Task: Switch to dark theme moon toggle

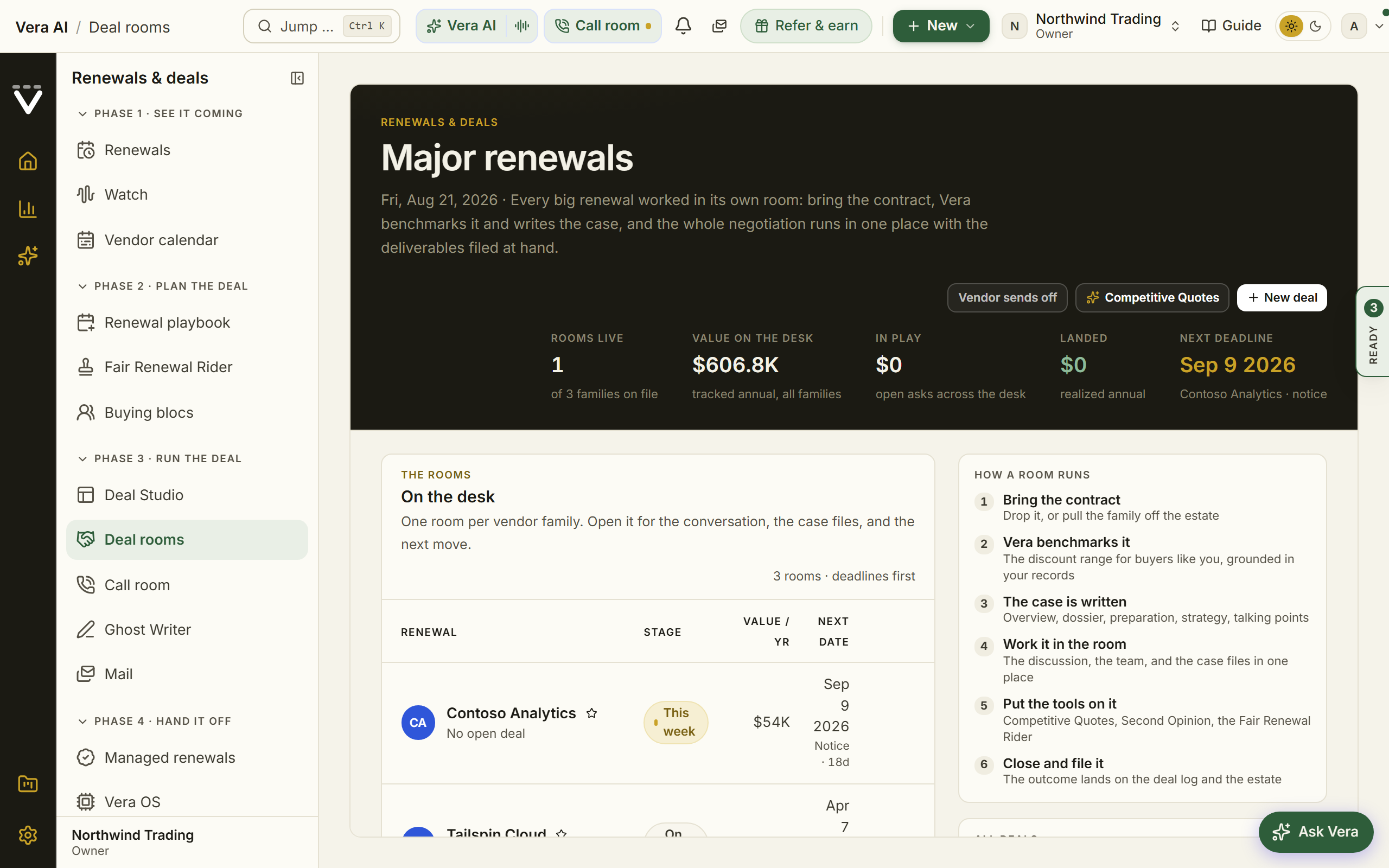Action: tap(1316, 26)
